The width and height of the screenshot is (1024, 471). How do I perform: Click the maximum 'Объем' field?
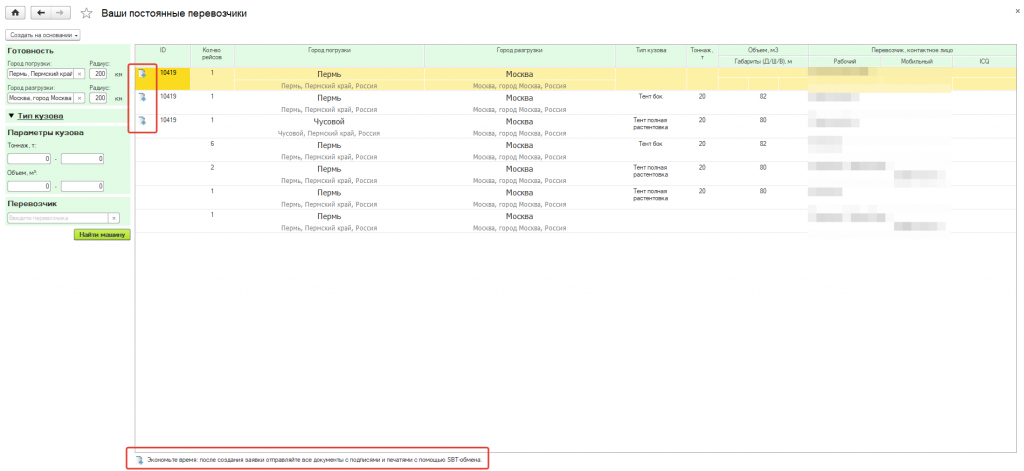[82, 186]
